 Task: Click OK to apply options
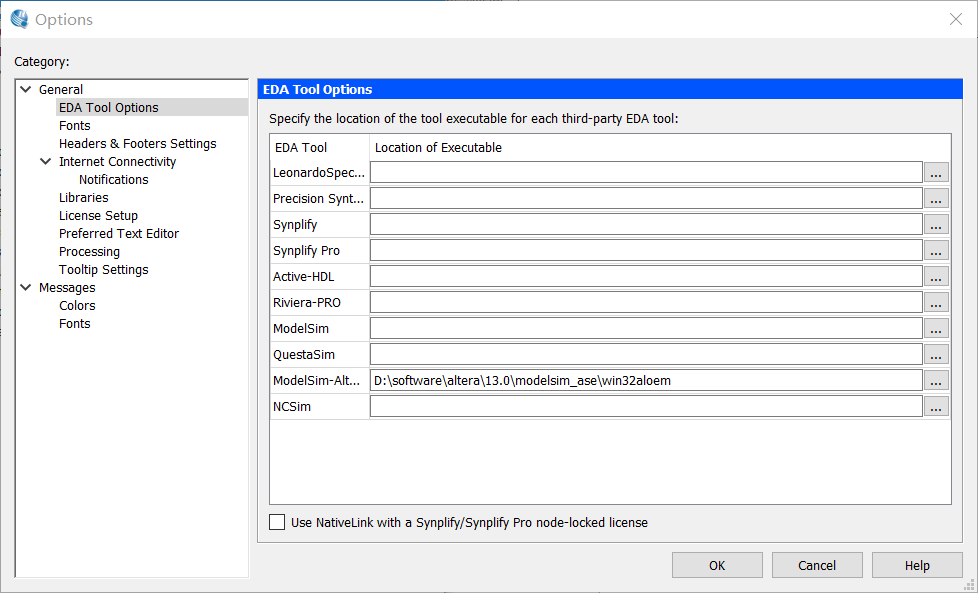(717, 565)
